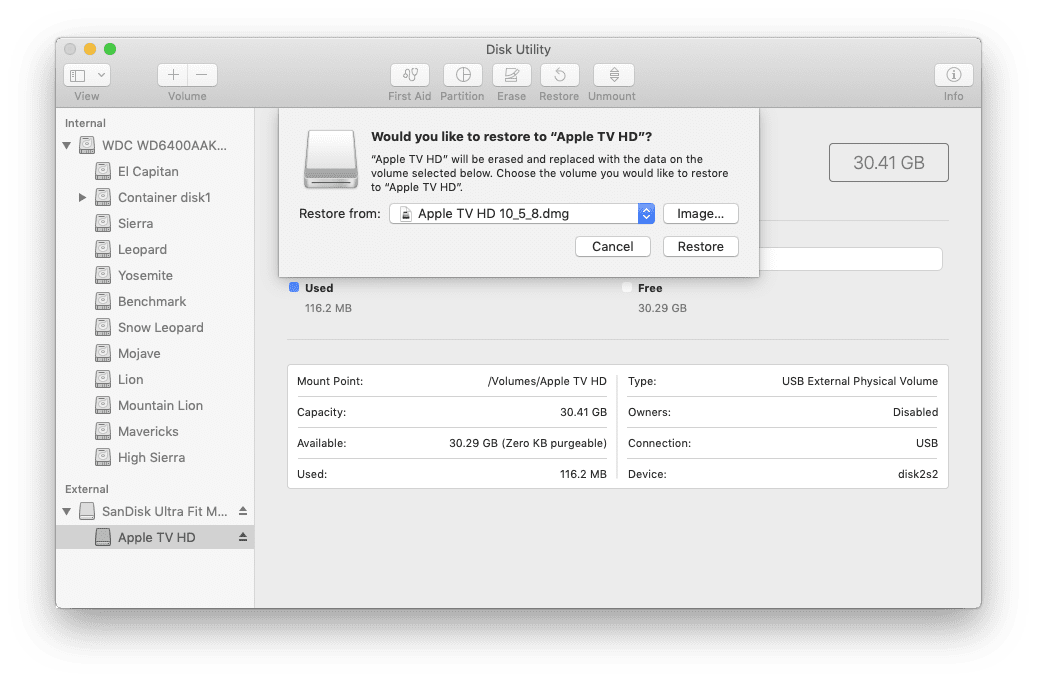Select the Mojave volume in sidebar
1037x682 pixels.
139,353
